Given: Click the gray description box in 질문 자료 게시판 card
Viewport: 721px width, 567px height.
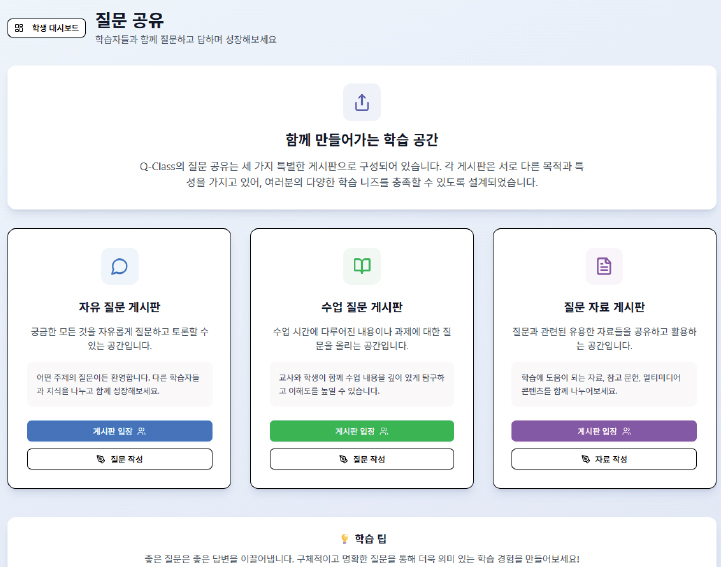Looking at the screenshot, I should tap(604, 384).
